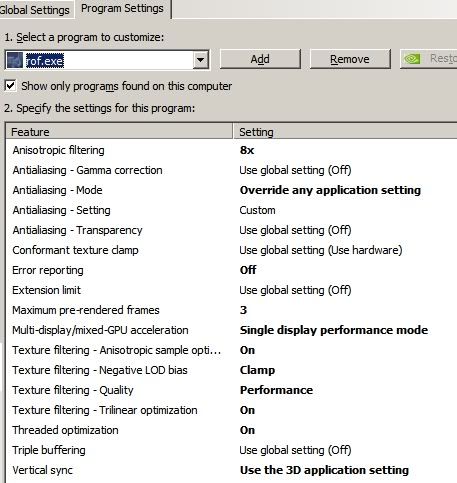Select Texture filtering - Quality feature
The image size is (457, 483).
[73, 390]
